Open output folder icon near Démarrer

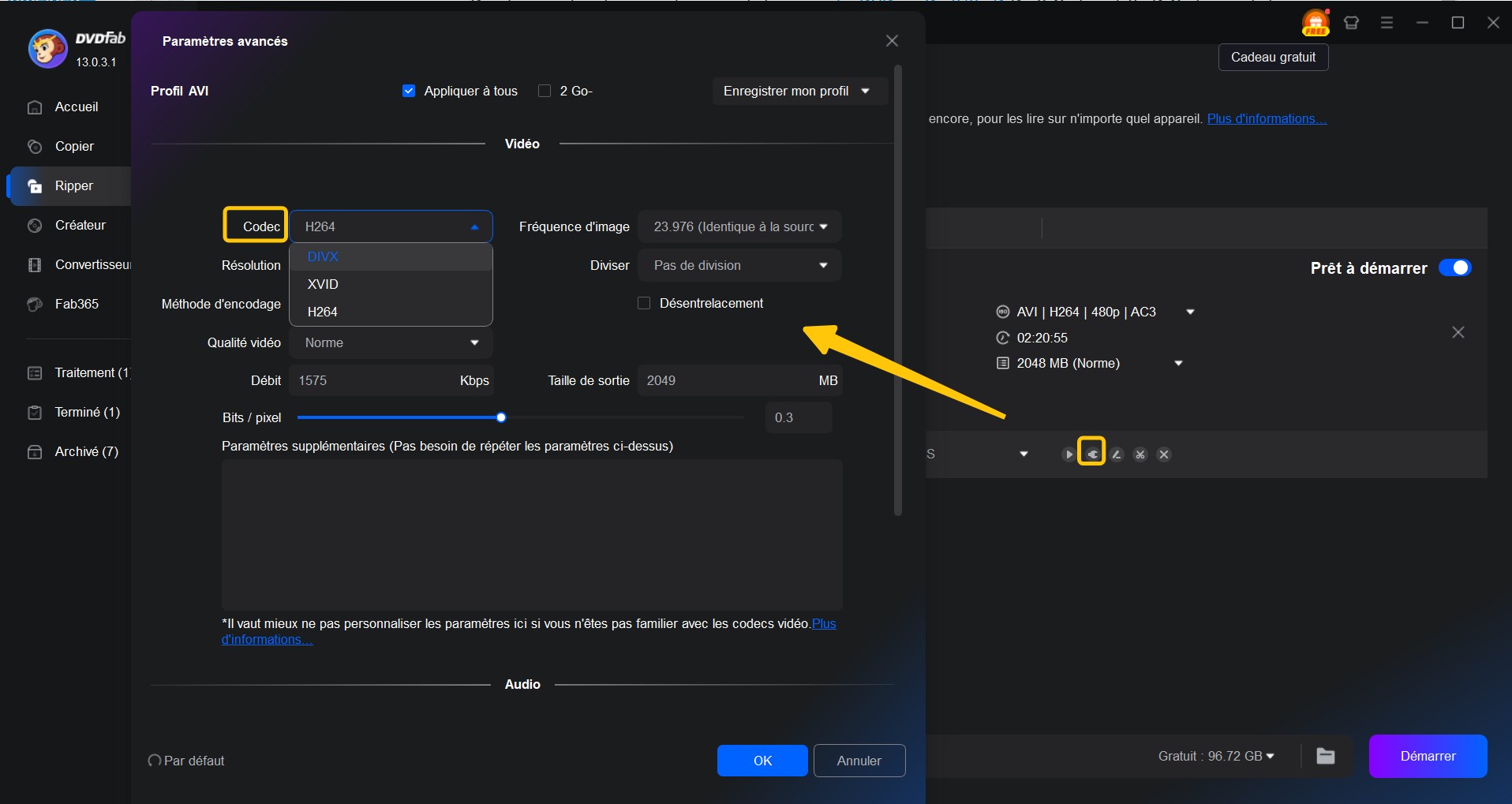tap(1326, 756)
